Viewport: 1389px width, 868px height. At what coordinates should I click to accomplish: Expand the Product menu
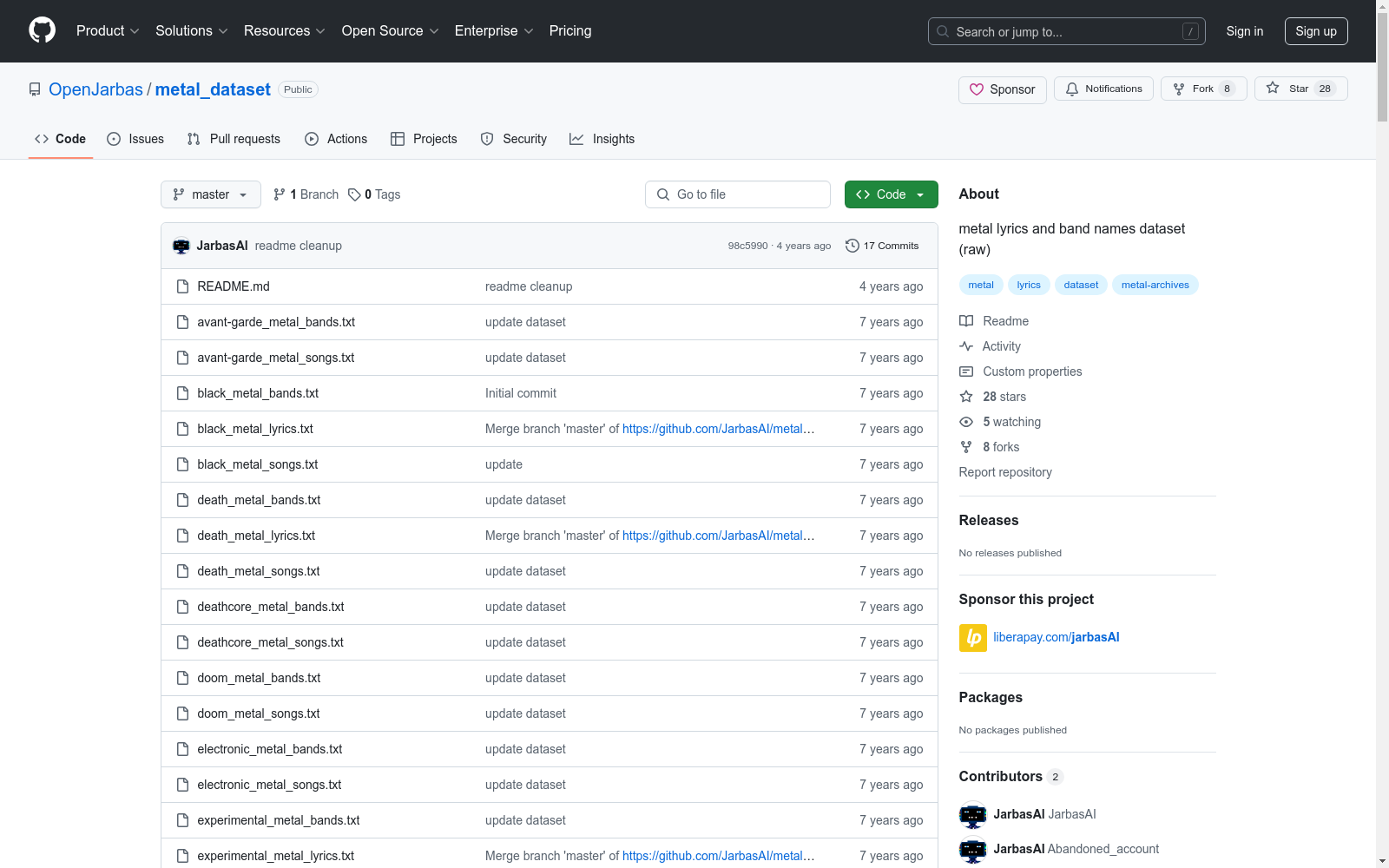tap(108, 31)
